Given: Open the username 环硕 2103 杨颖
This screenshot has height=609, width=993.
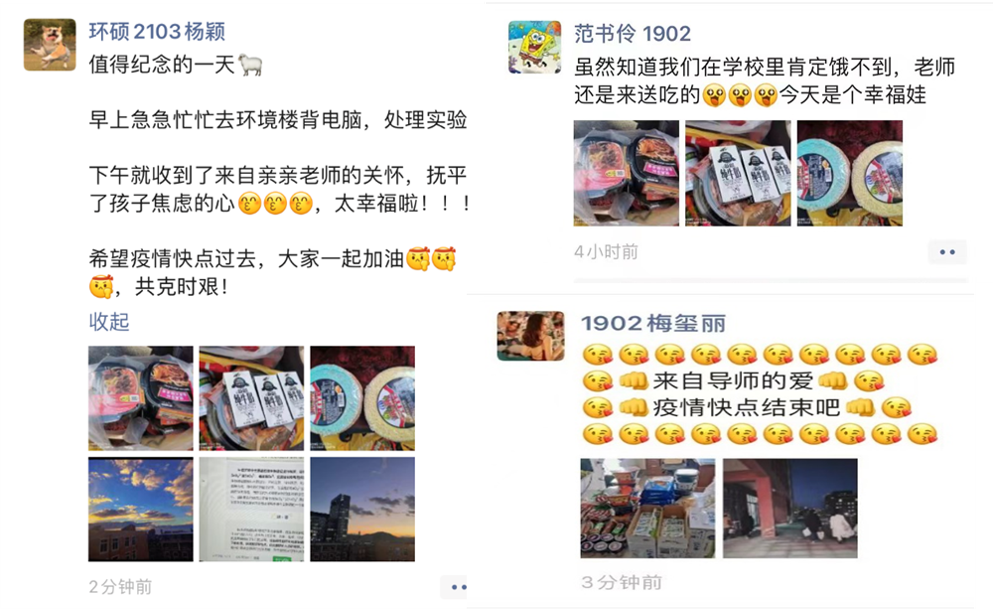Looking at the screenshot, I should click(x=156, y=32).
